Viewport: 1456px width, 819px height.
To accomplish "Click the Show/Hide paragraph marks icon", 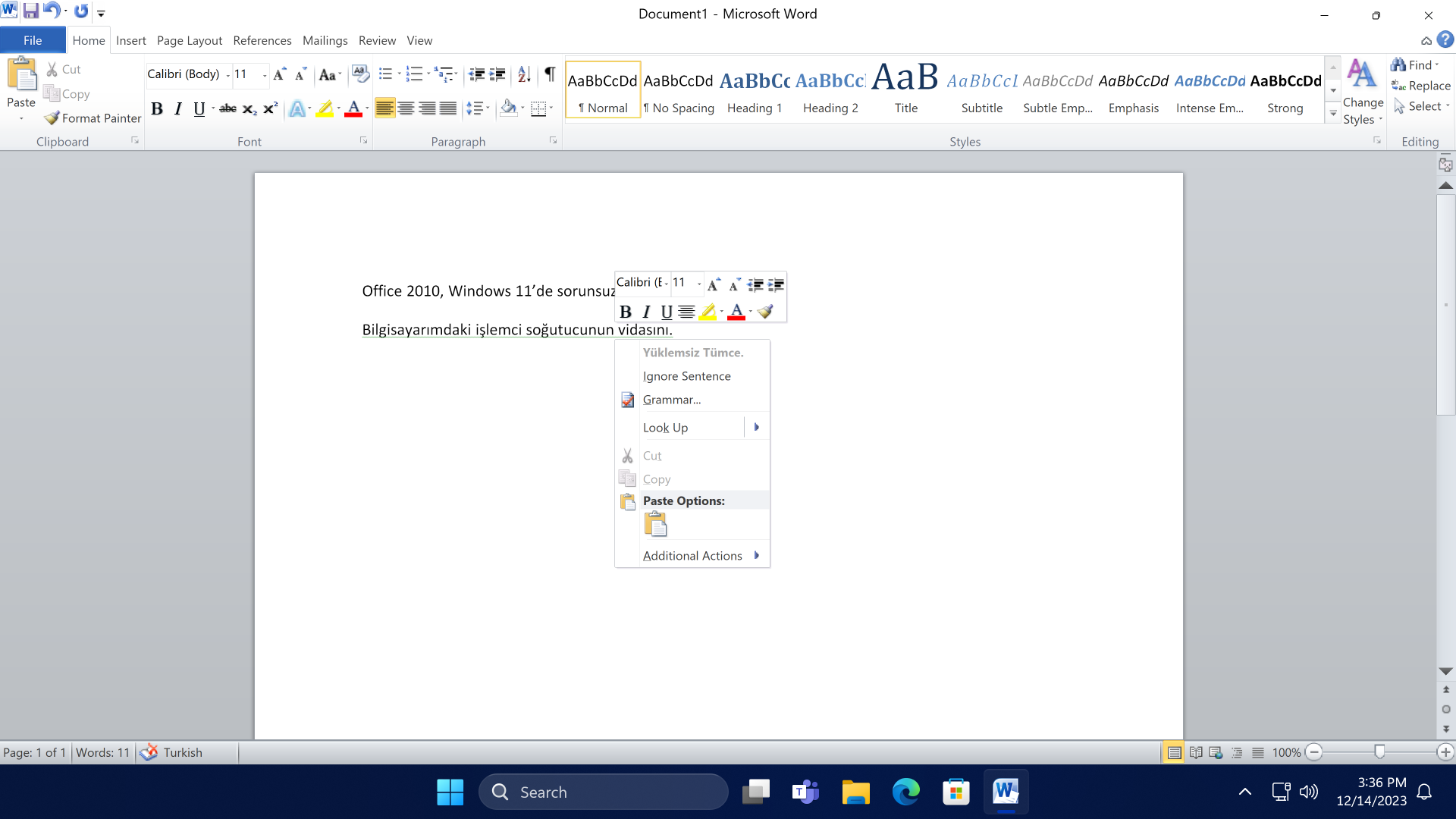I will click(550, 74).
